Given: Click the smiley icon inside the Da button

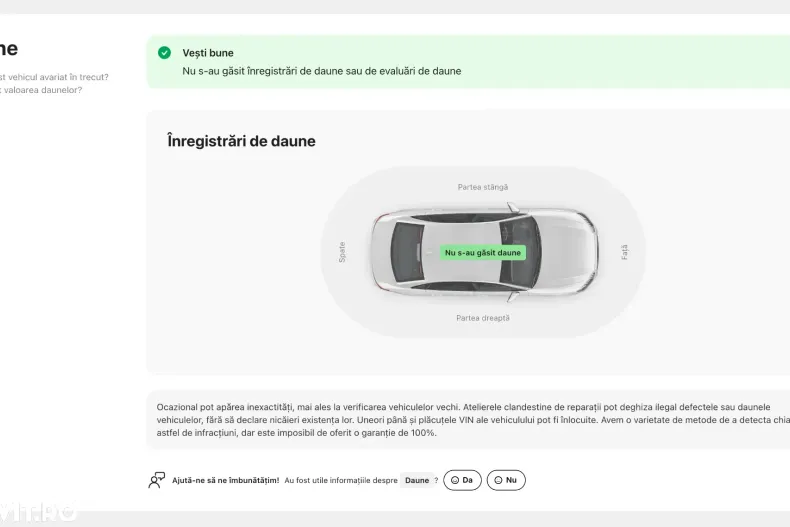Looking at the screenshot, I should tap(454, 480).
